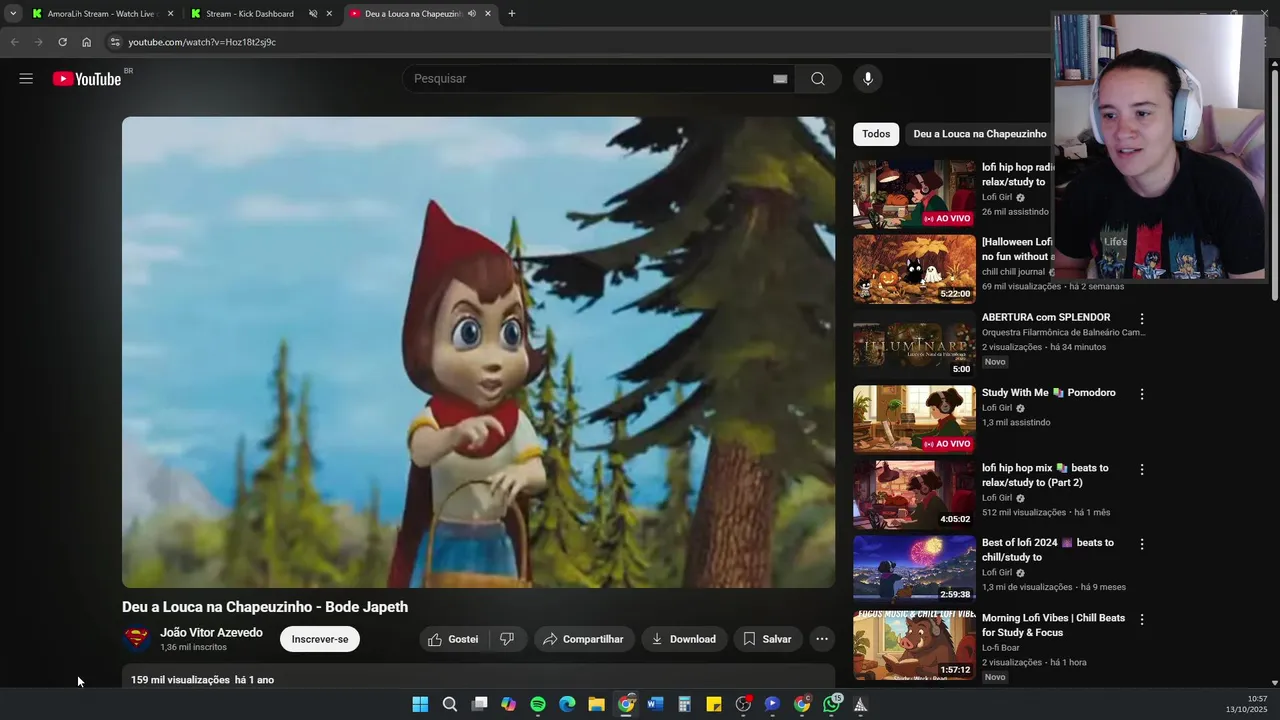Start voice search with microphone icon
This screenshot has height=720, width=1280.
pos(868,79)
